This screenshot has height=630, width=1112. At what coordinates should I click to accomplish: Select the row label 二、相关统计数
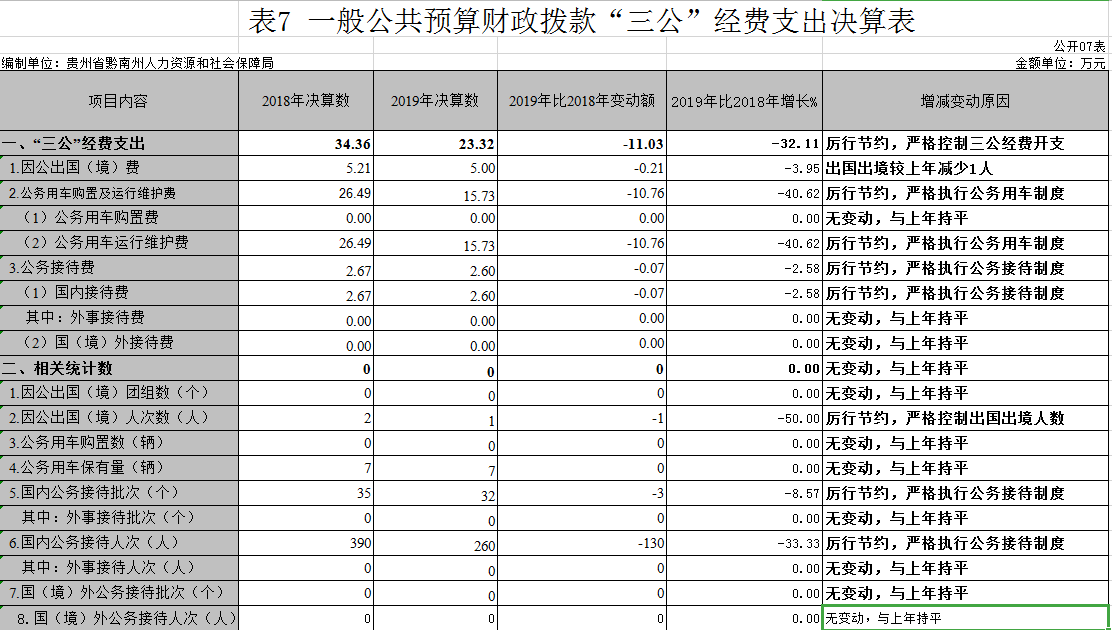point(118,368)
